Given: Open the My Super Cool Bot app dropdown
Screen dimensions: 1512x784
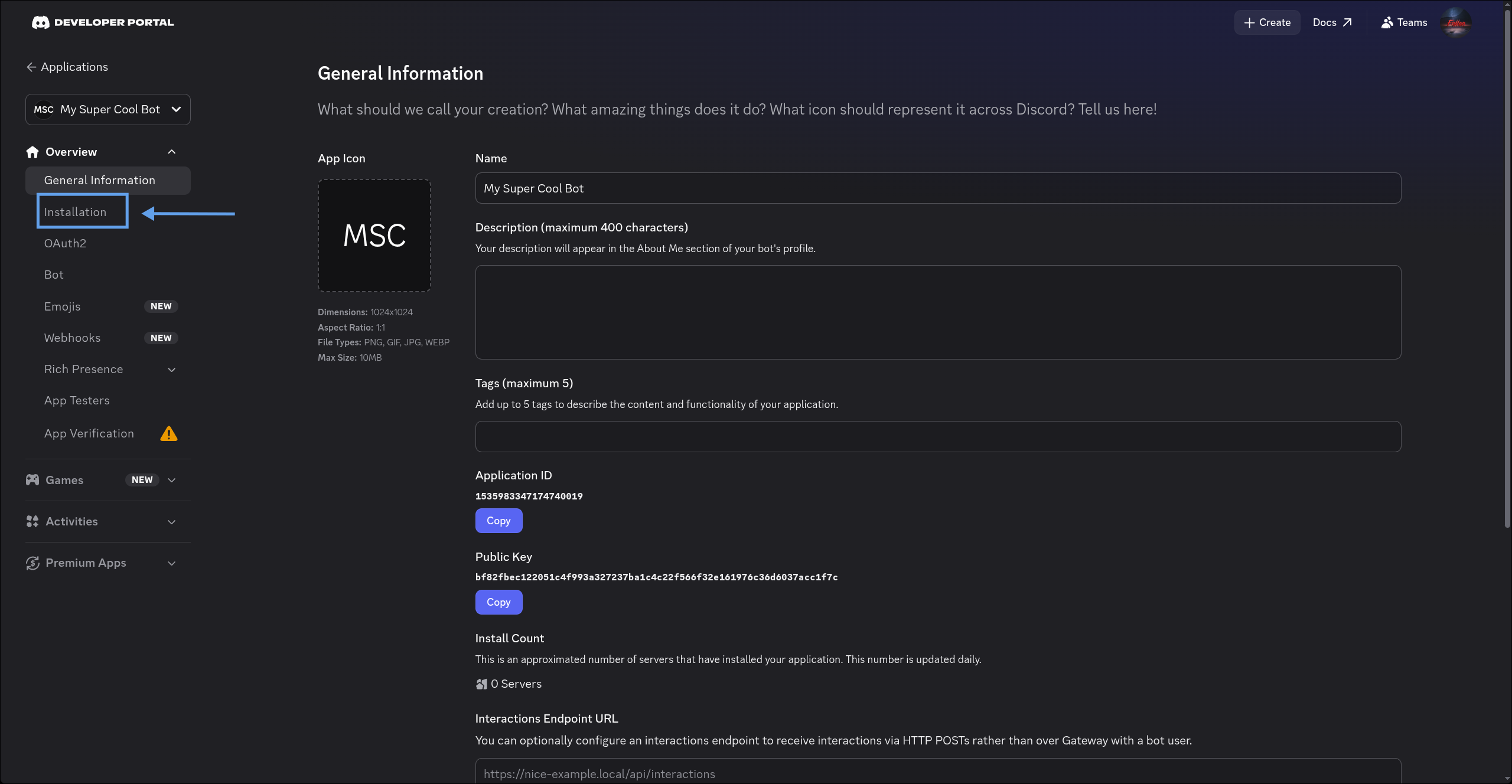Looking at the screenshot, I should 108,110.
